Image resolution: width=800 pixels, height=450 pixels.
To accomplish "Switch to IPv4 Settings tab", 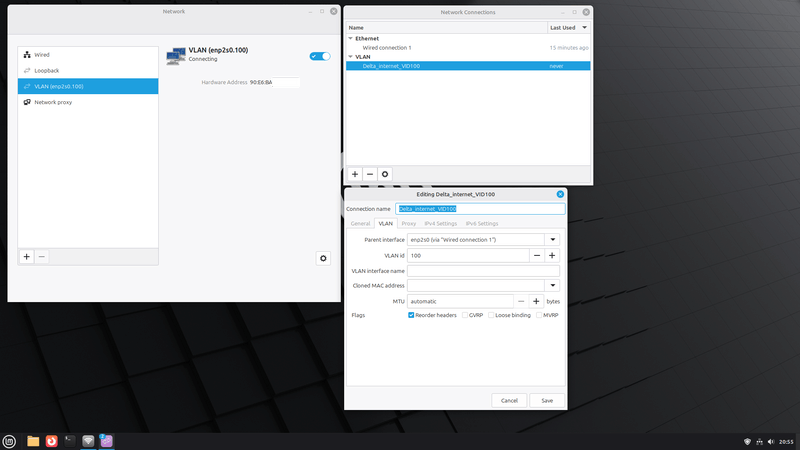I will click(x=441, y=223).
